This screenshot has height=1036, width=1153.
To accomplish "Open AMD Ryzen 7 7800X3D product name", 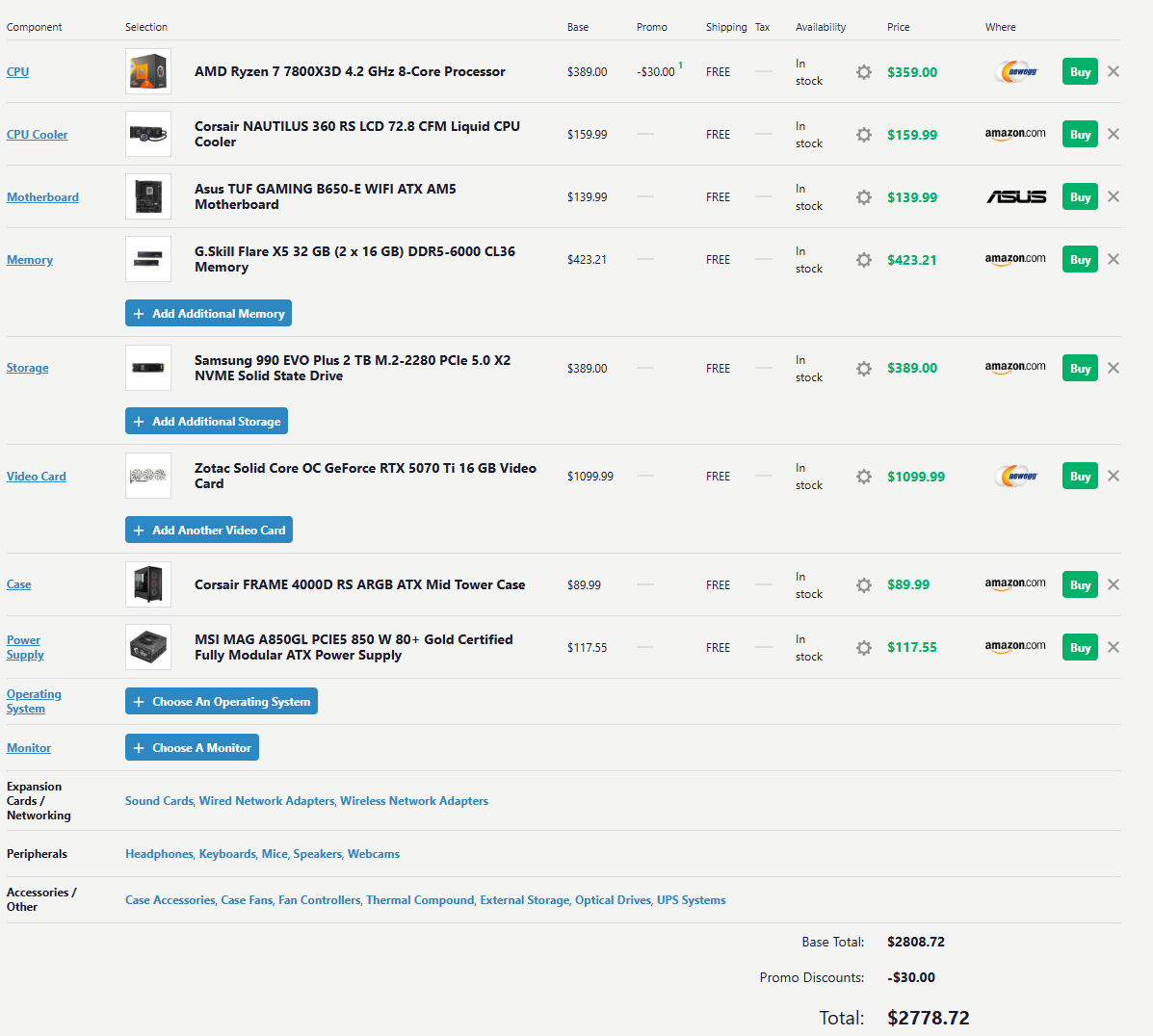I will (350, 71).
